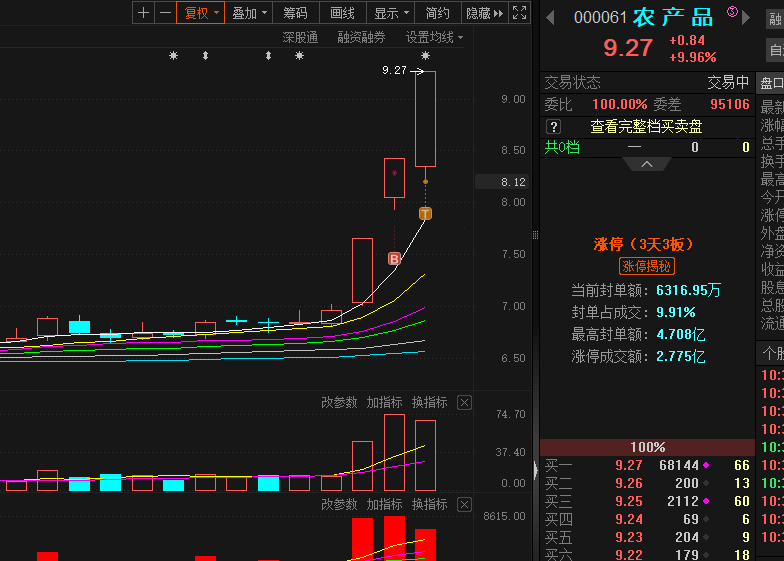Click the 涨停成交额 value 2.775亿

point(681,356)
